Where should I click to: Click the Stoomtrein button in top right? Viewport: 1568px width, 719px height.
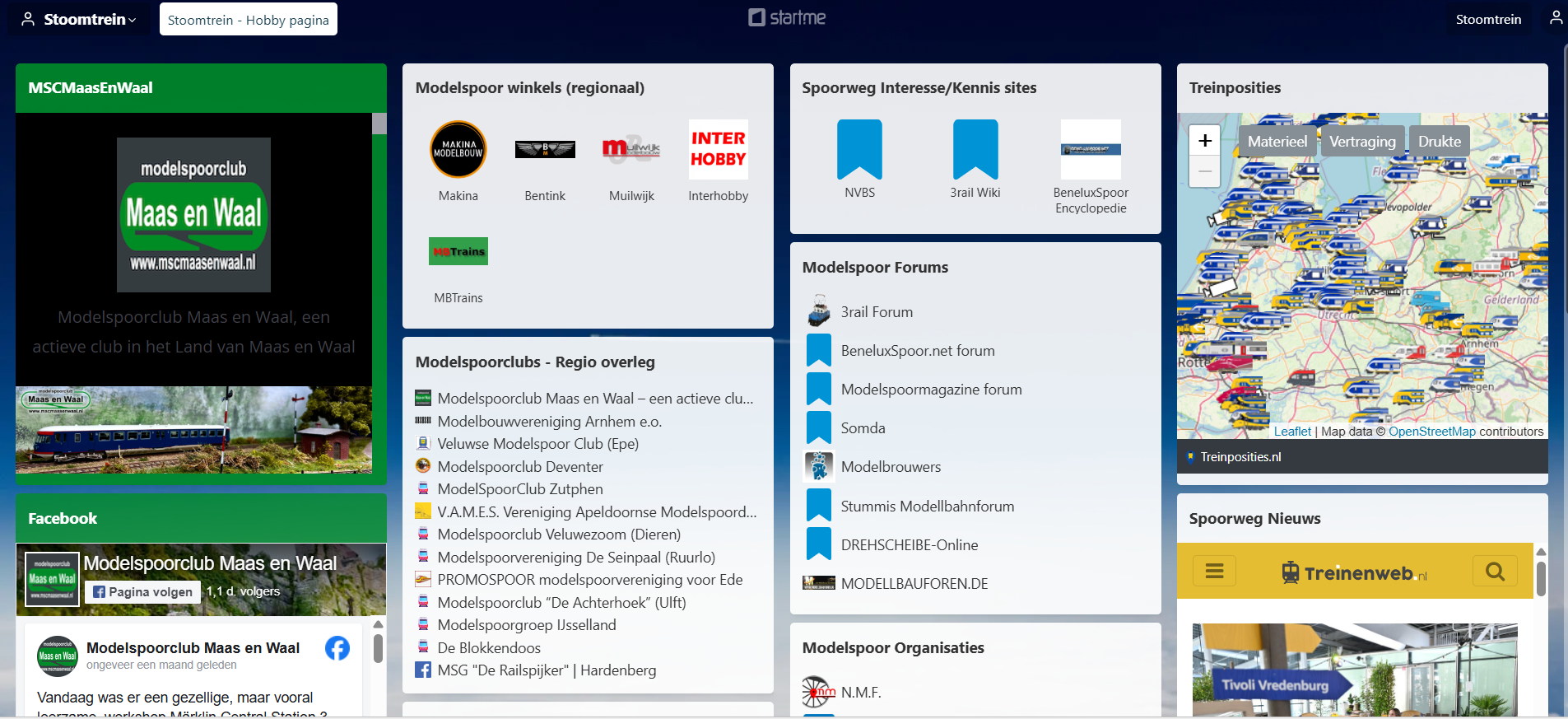point(1488,19)
